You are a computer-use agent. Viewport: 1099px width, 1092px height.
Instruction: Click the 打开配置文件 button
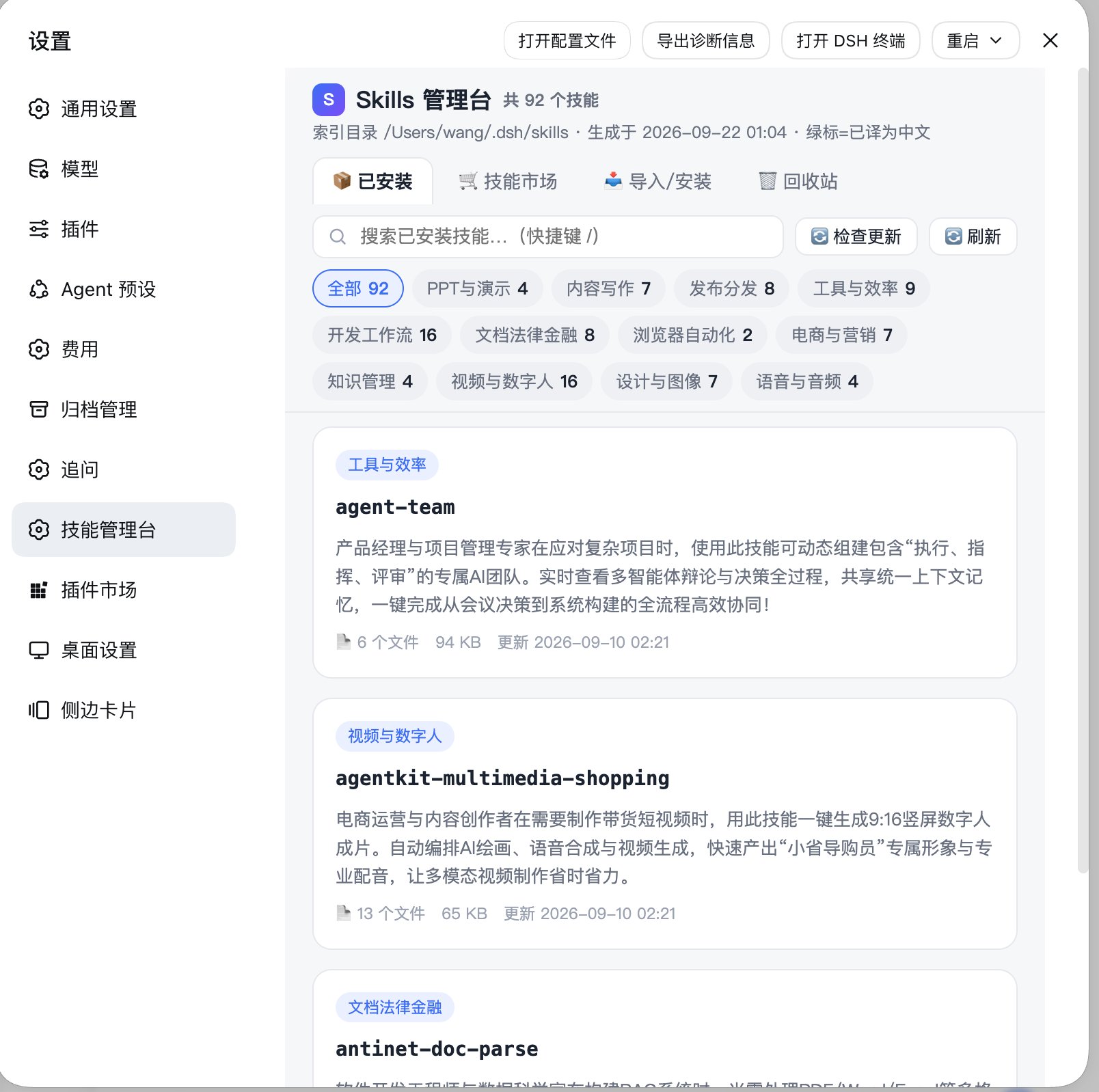click(x=567, y=40)
